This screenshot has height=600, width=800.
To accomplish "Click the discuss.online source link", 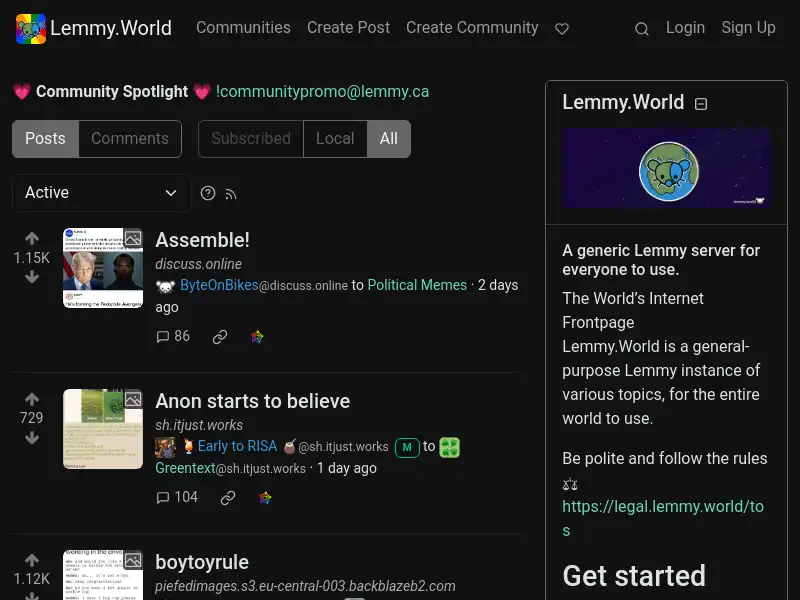I will point(198,264).
